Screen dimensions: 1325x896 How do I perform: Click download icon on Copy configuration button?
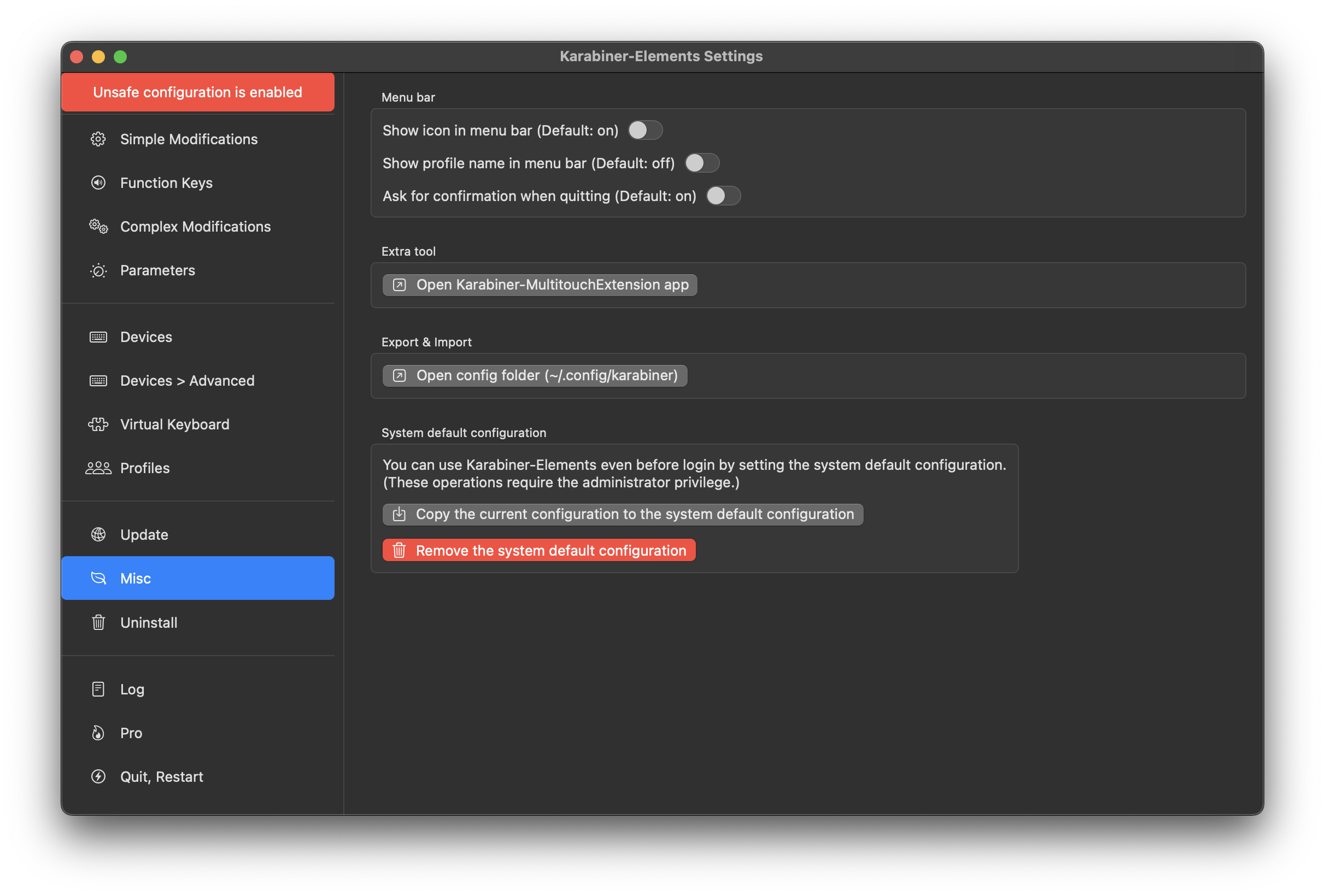[x=399, y=514]
